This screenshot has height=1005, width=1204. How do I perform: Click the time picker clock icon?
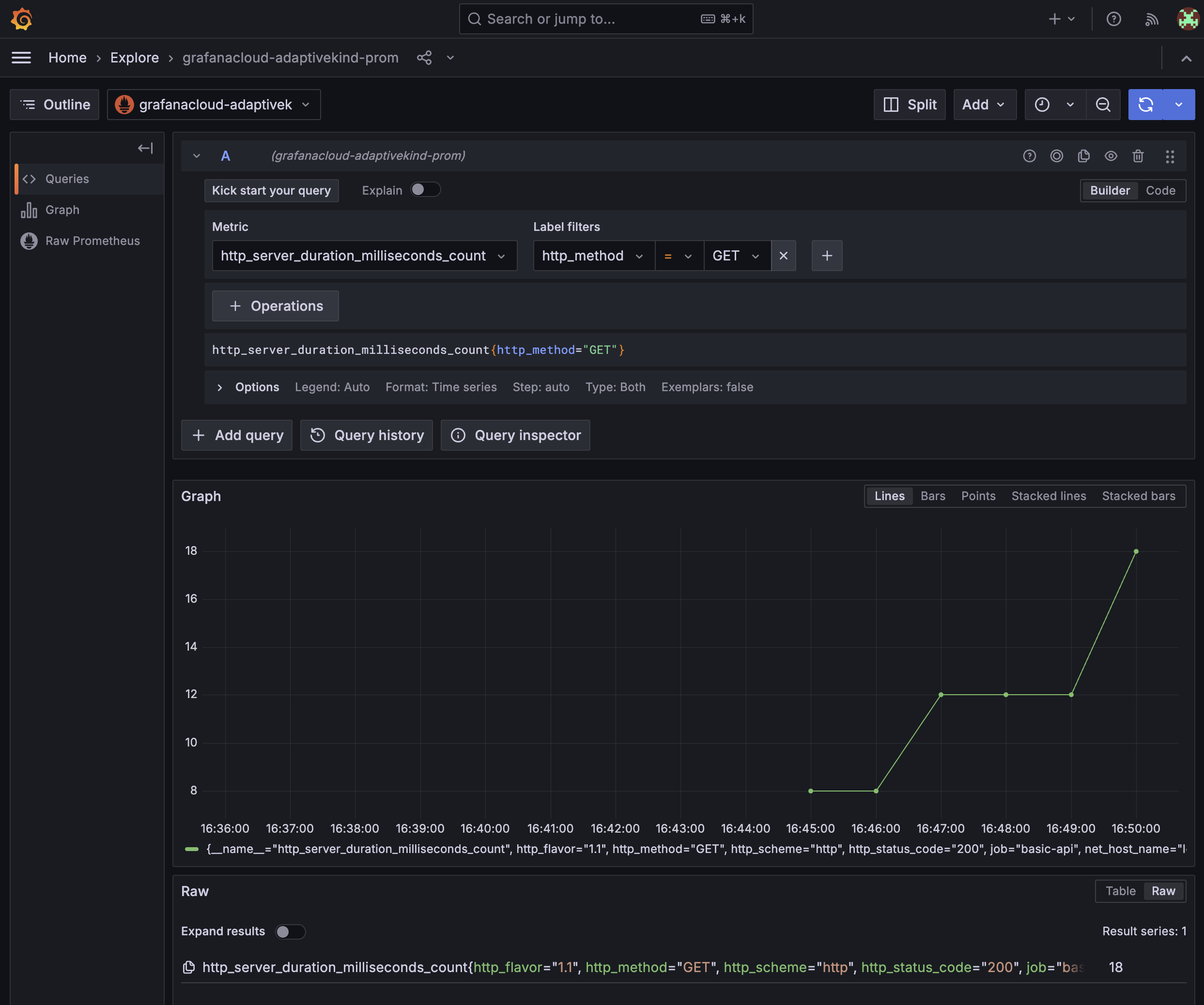pyautogui.click(x=1042, y=104)
